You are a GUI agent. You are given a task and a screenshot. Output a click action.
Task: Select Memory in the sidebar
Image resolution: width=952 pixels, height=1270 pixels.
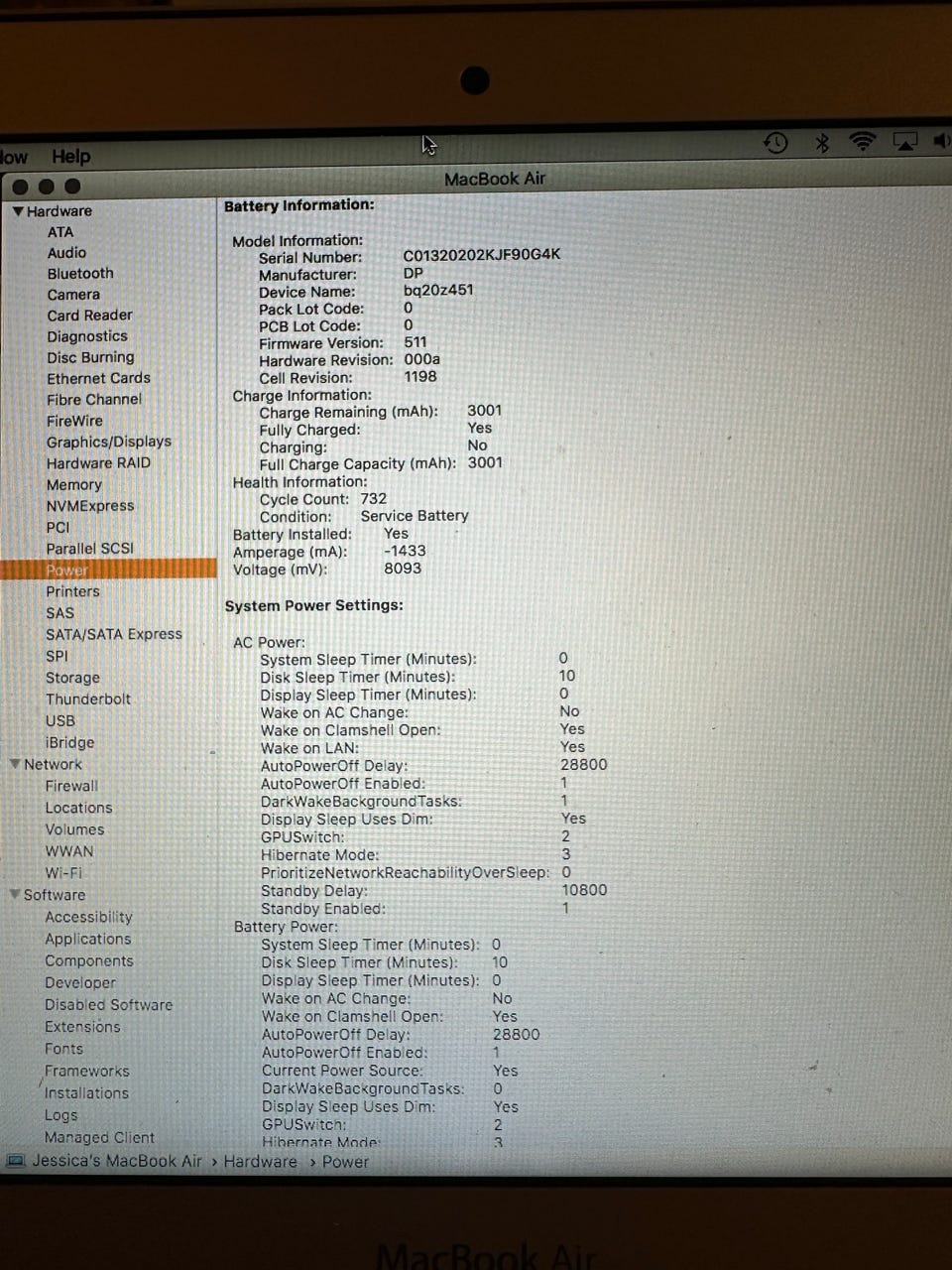coord(74,485)
